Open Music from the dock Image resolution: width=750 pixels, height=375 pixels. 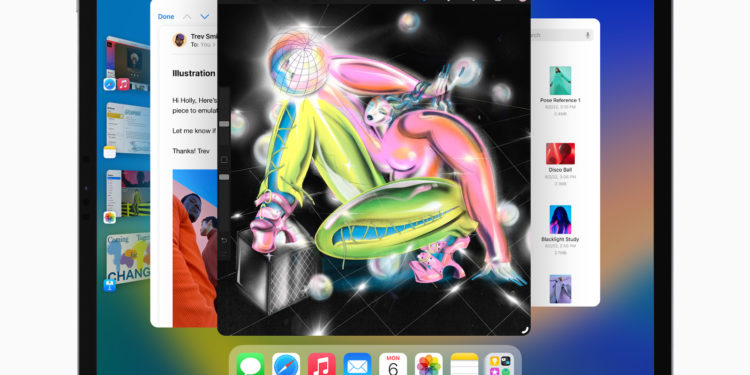[x=321, y=364]
